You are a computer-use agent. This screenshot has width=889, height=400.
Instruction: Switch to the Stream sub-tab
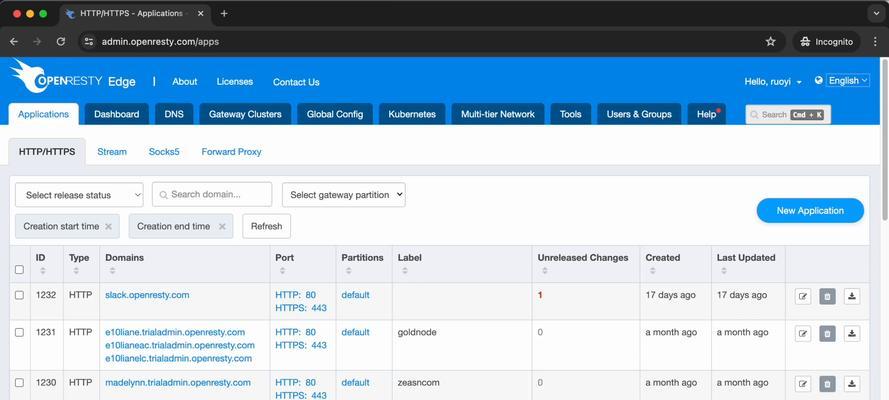tap(112, 152)
